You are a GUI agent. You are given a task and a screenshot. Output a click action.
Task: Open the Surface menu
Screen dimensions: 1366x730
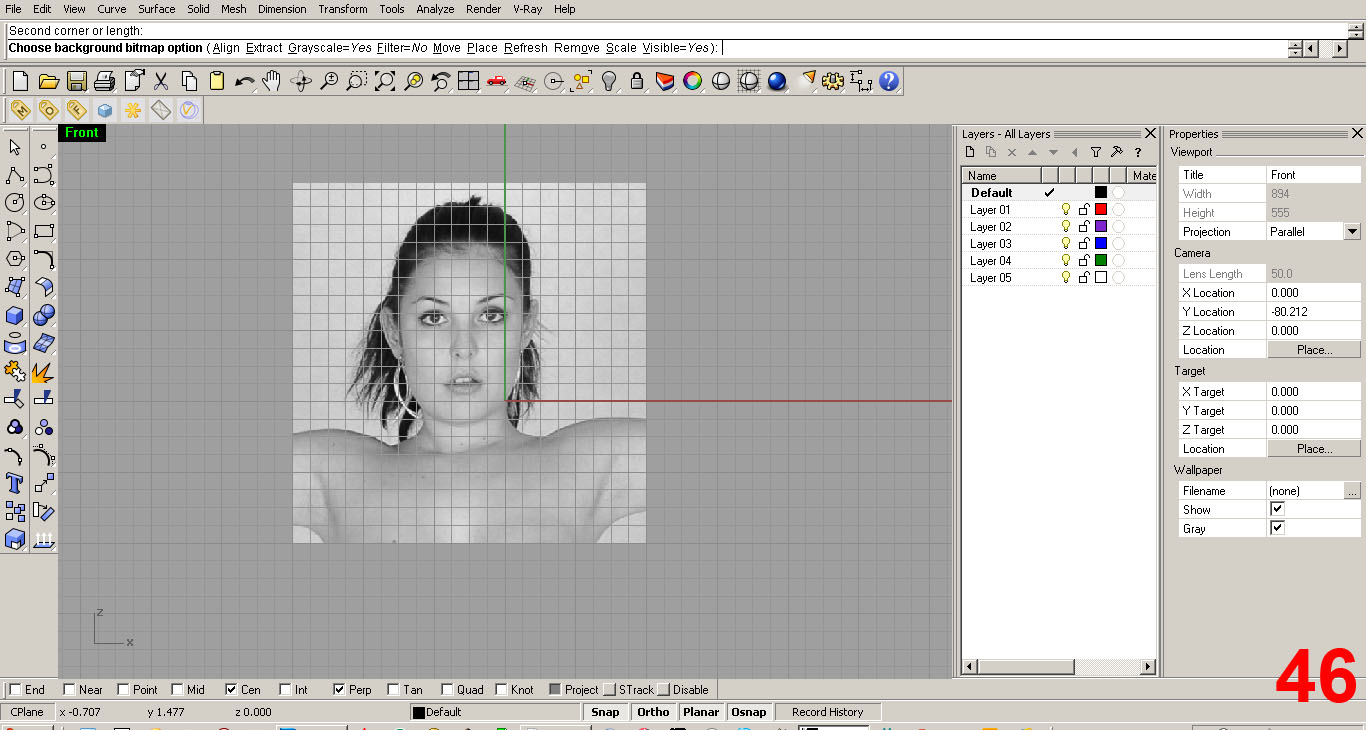click(x=157, y=9)
